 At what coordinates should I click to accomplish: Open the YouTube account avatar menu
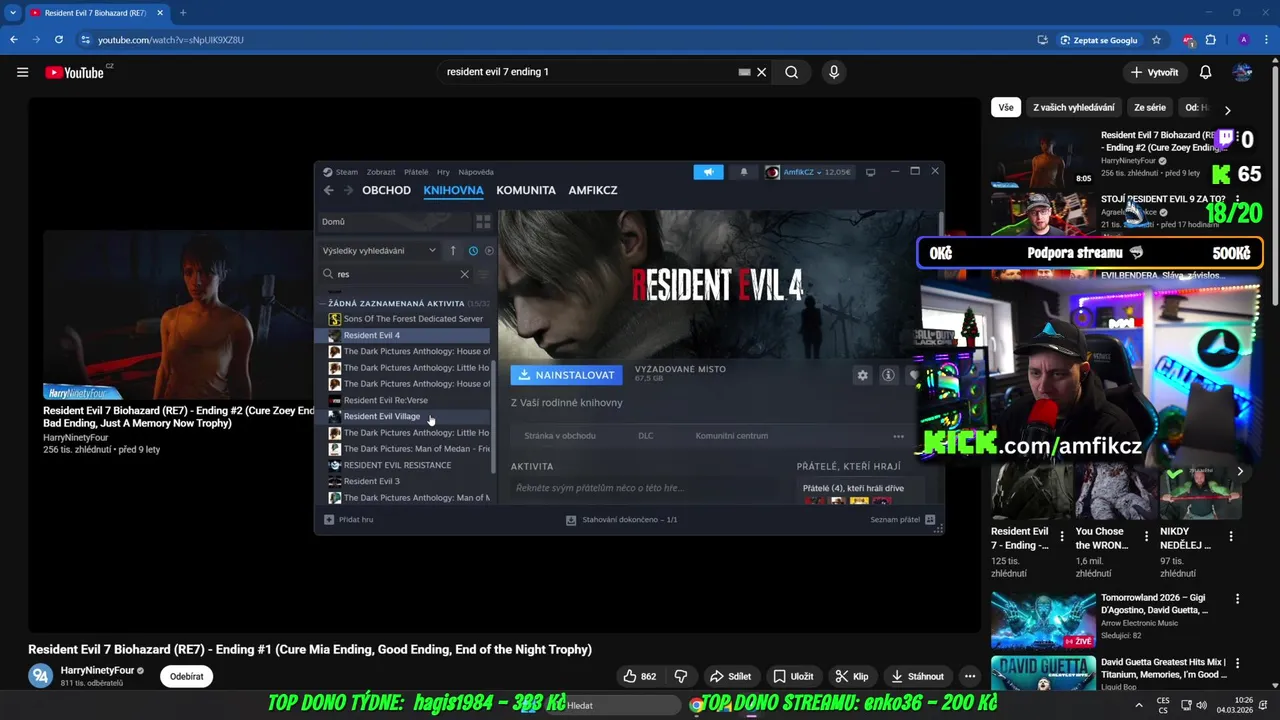pos(1242,72)
